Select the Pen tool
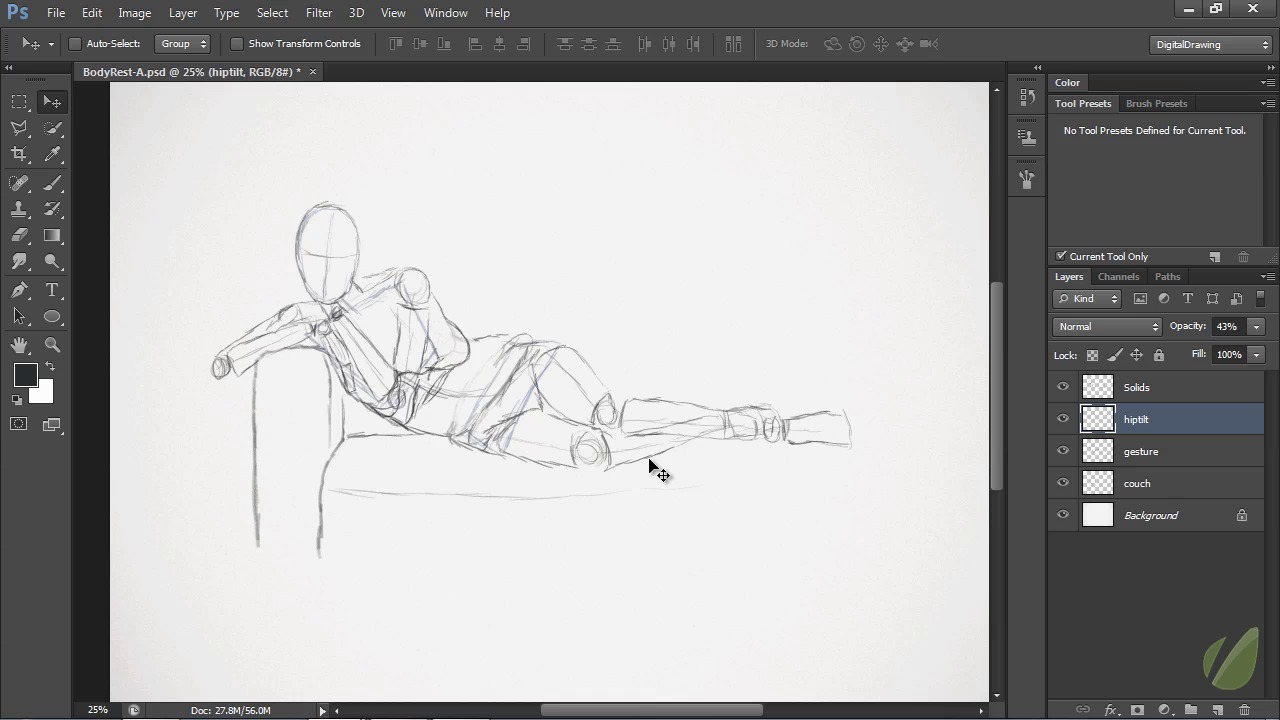 pyautogui.click(x=19, y=290)
